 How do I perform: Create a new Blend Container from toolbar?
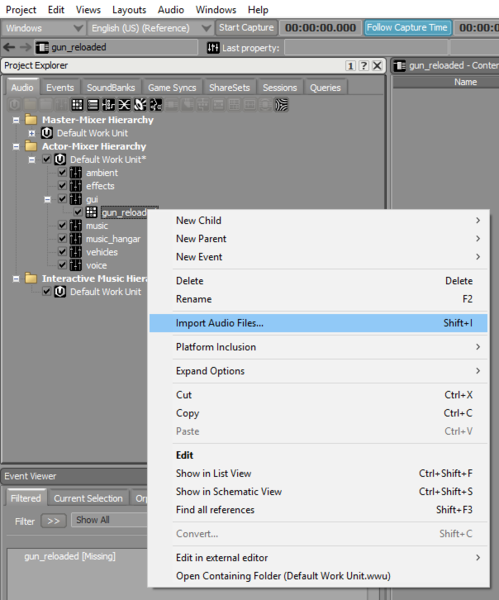coord(124,104)
